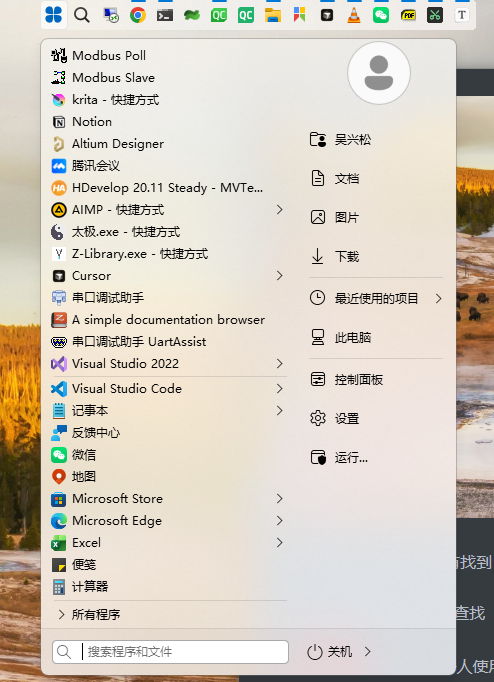Expand Visual Studio Code jump list arrow

coord(280,388)
